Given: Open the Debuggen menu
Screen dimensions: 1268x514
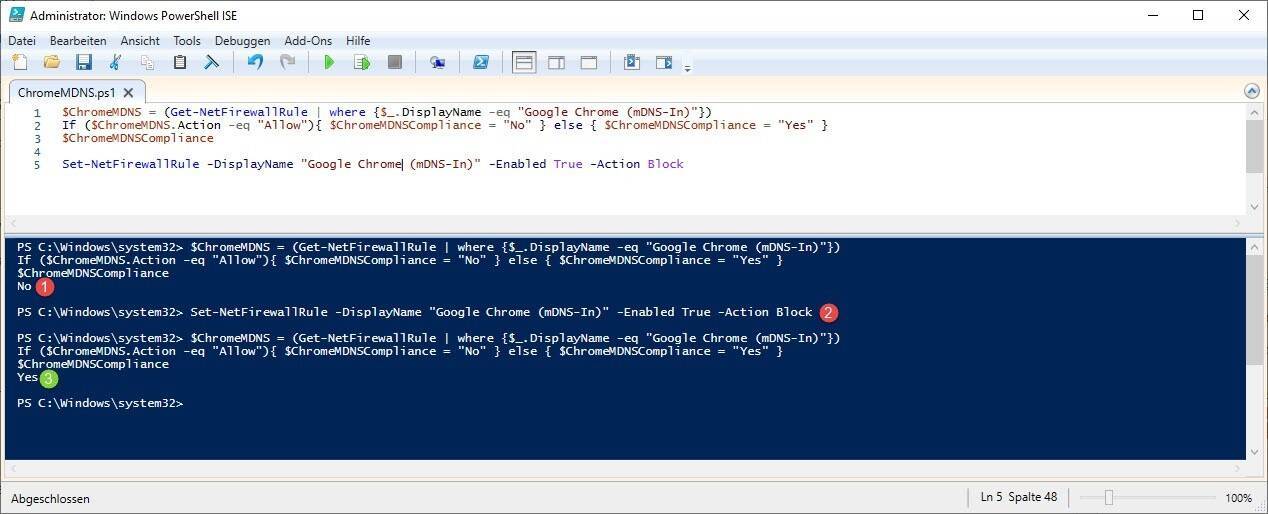Looking at the screenshot, I should click(x=242, y=41).
